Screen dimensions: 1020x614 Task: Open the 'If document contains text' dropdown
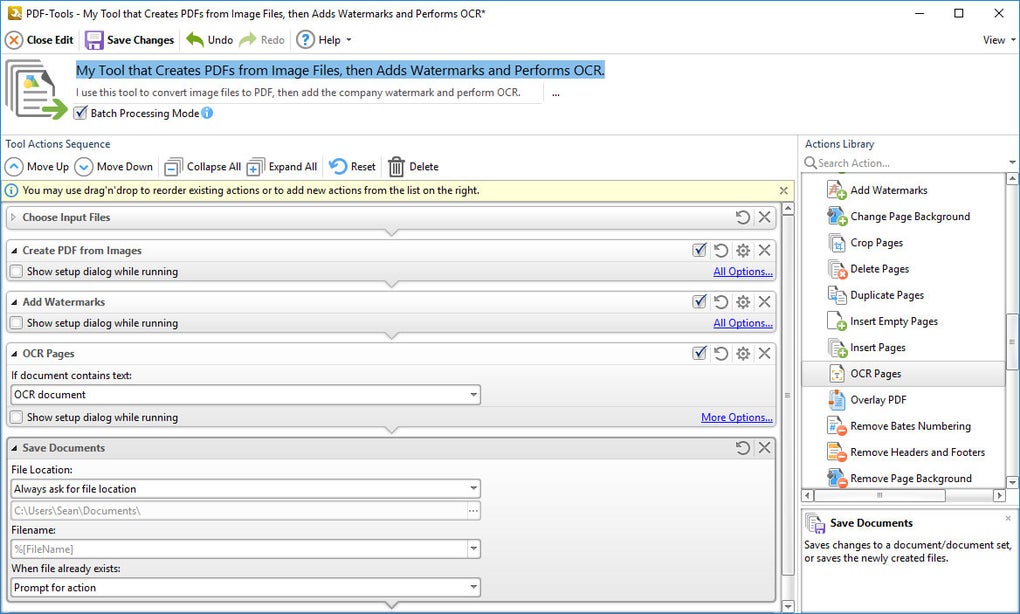[x=246, y=395]
